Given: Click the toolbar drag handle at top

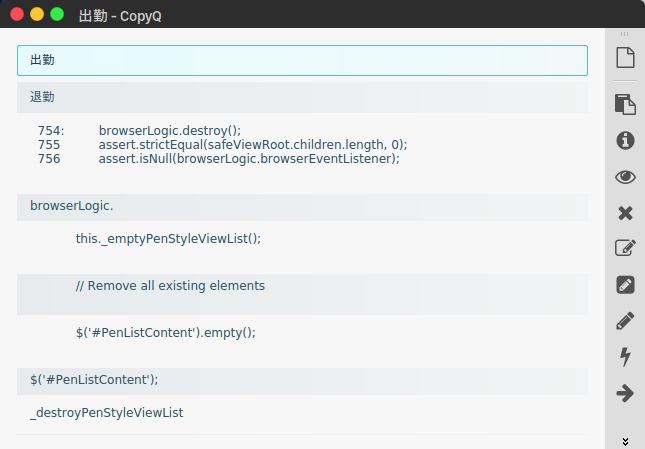Looking at the screenshot, I should [x=625, y=35].
